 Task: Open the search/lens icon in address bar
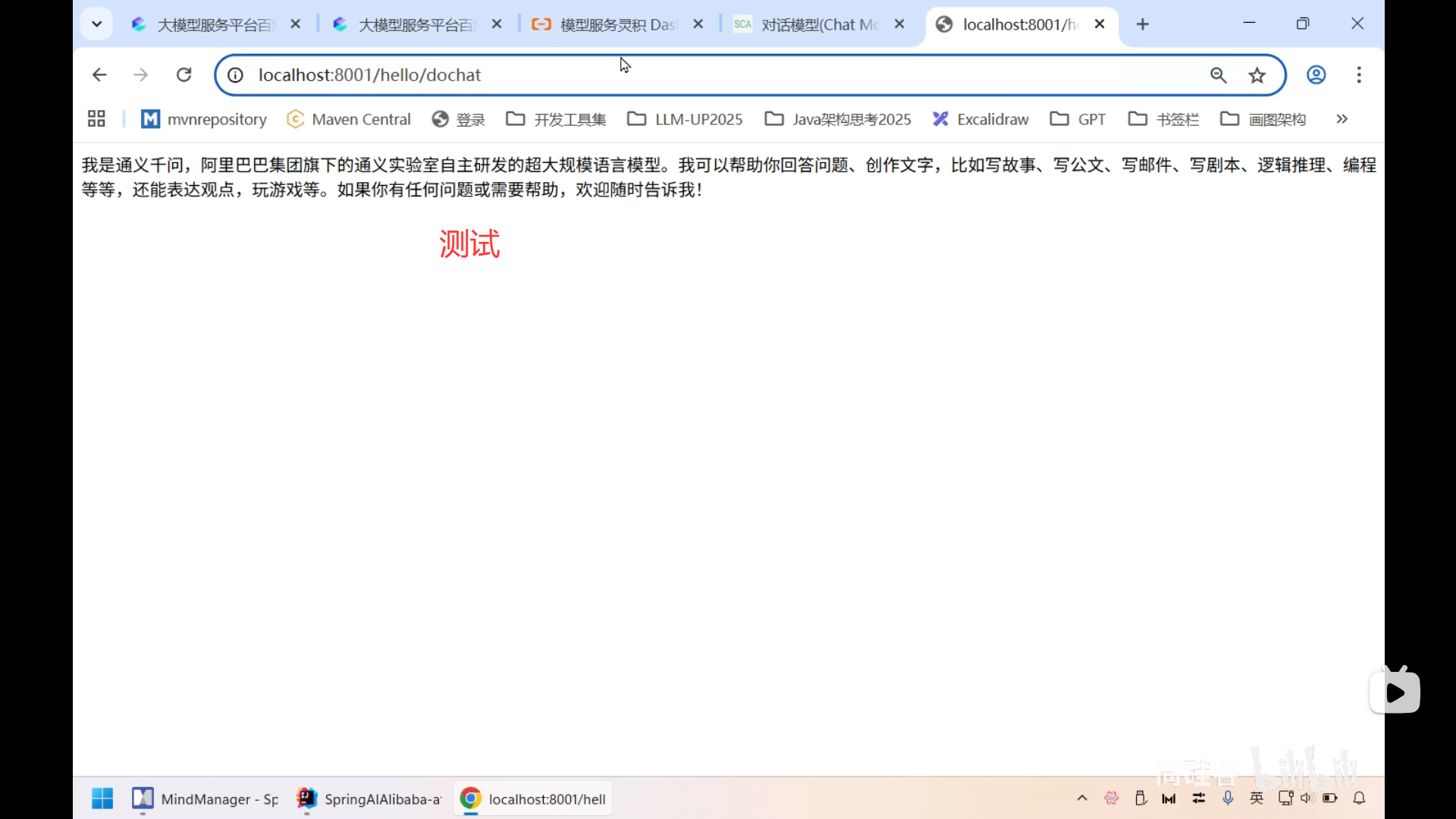click(1219, 75)
